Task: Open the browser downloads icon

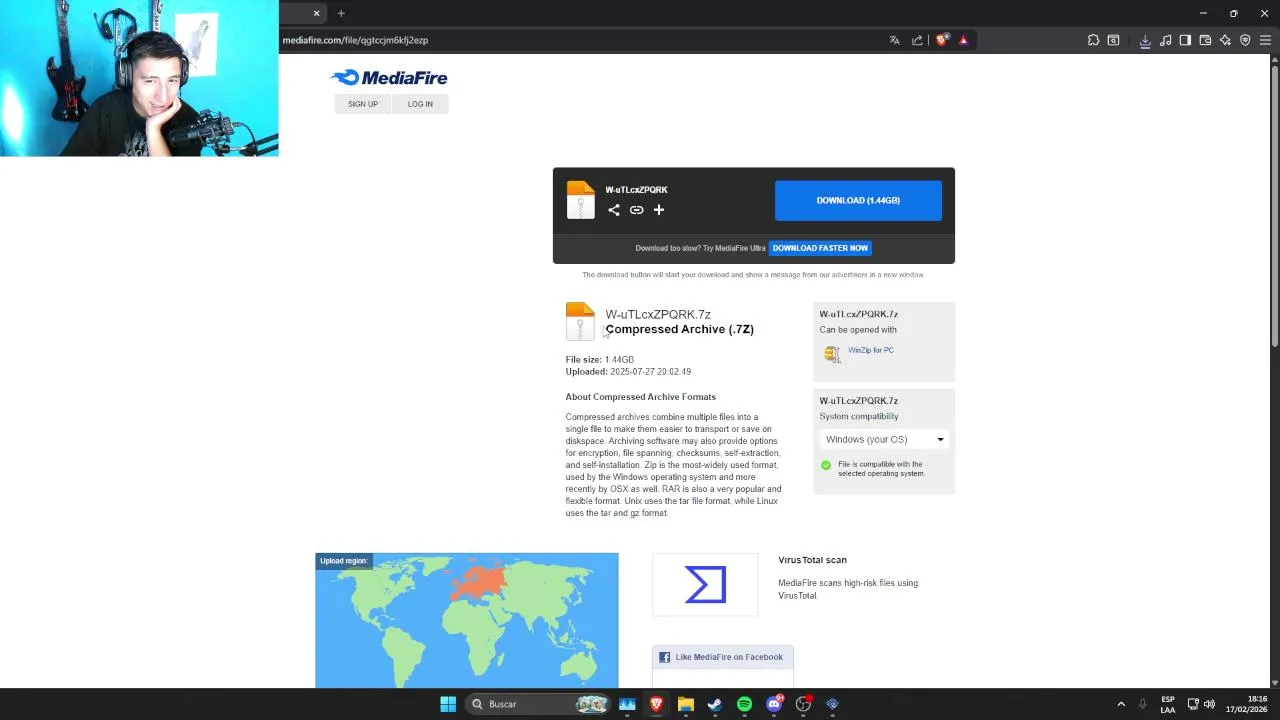Action: pos(1145,40)
